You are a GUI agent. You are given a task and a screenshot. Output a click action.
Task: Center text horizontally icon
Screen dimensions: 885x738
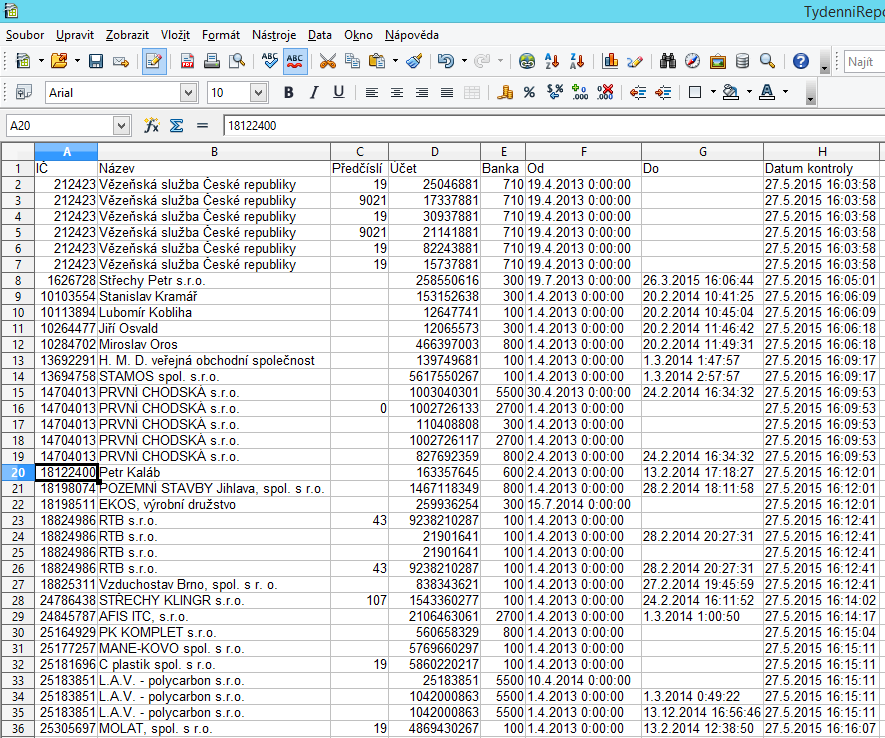point(397,92)
